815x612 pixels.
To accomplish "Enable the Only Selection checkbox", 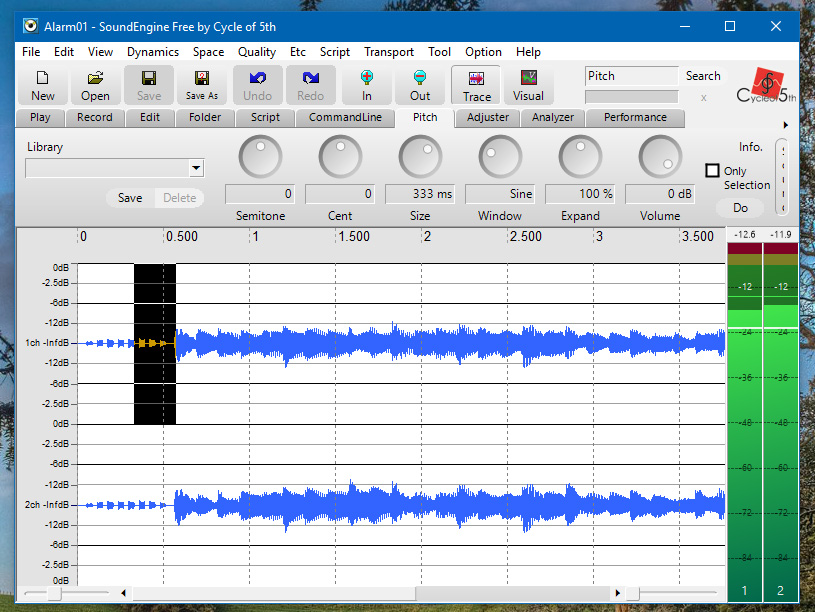I will (x=713, y=171).
